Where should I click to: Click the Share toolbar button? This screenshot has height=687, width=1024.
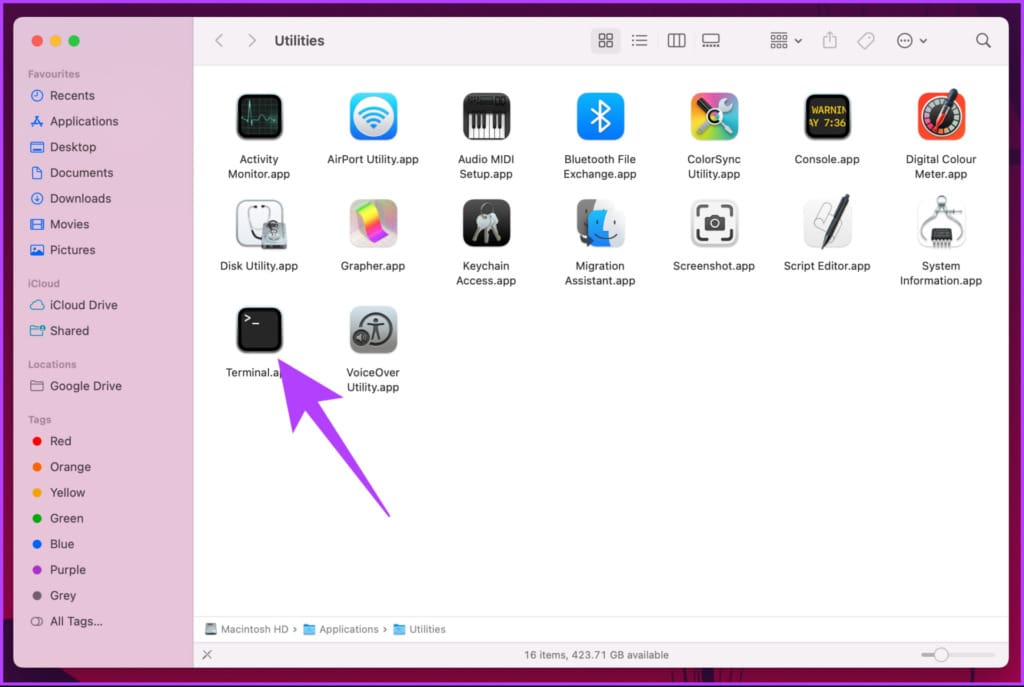pyautogui.click(x=829, y=40)
